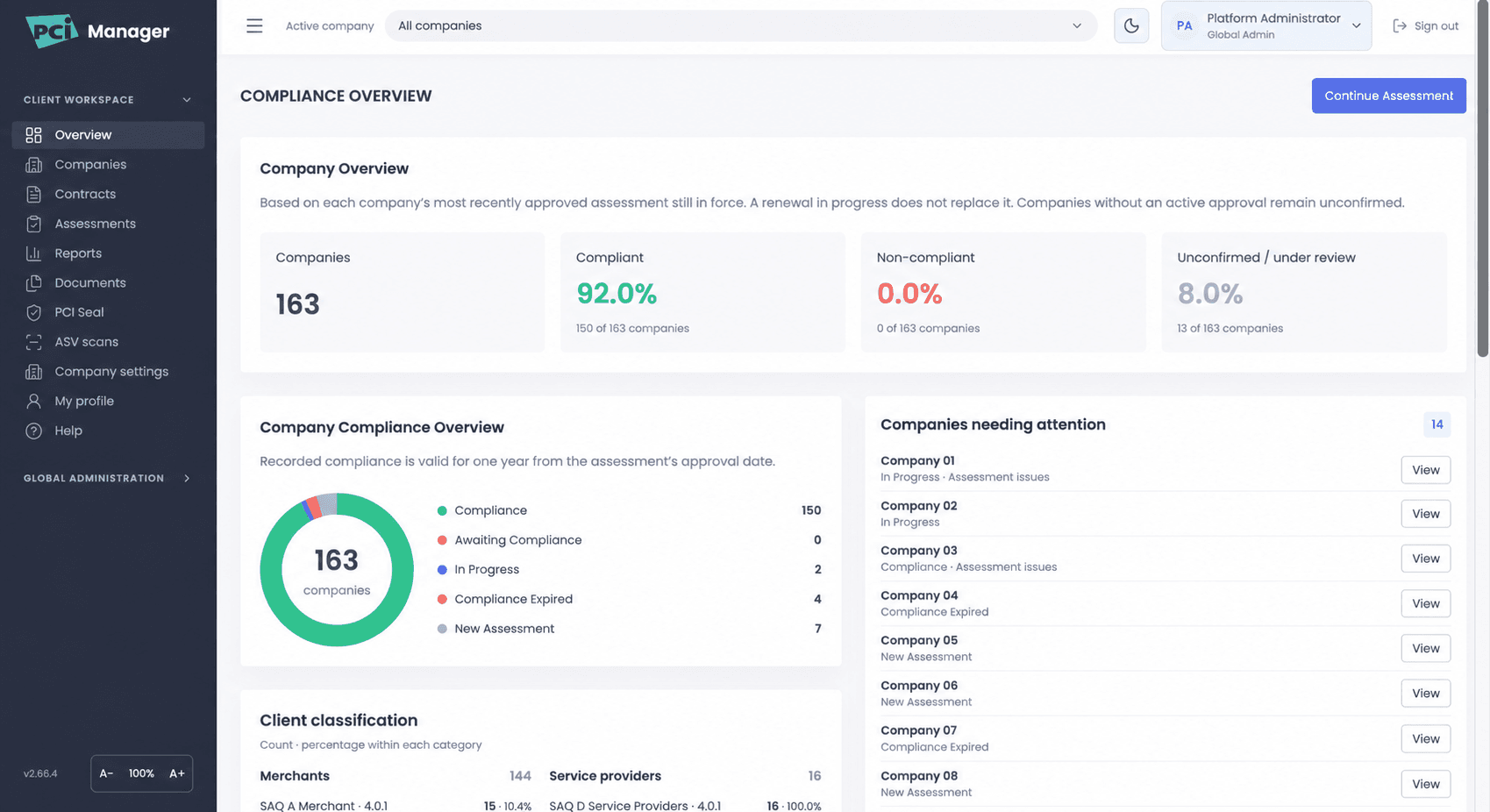This screenshot has width=1490, height=812.
Task: Click the Sign out arrow icon
Action: [x=1400, y=26]
